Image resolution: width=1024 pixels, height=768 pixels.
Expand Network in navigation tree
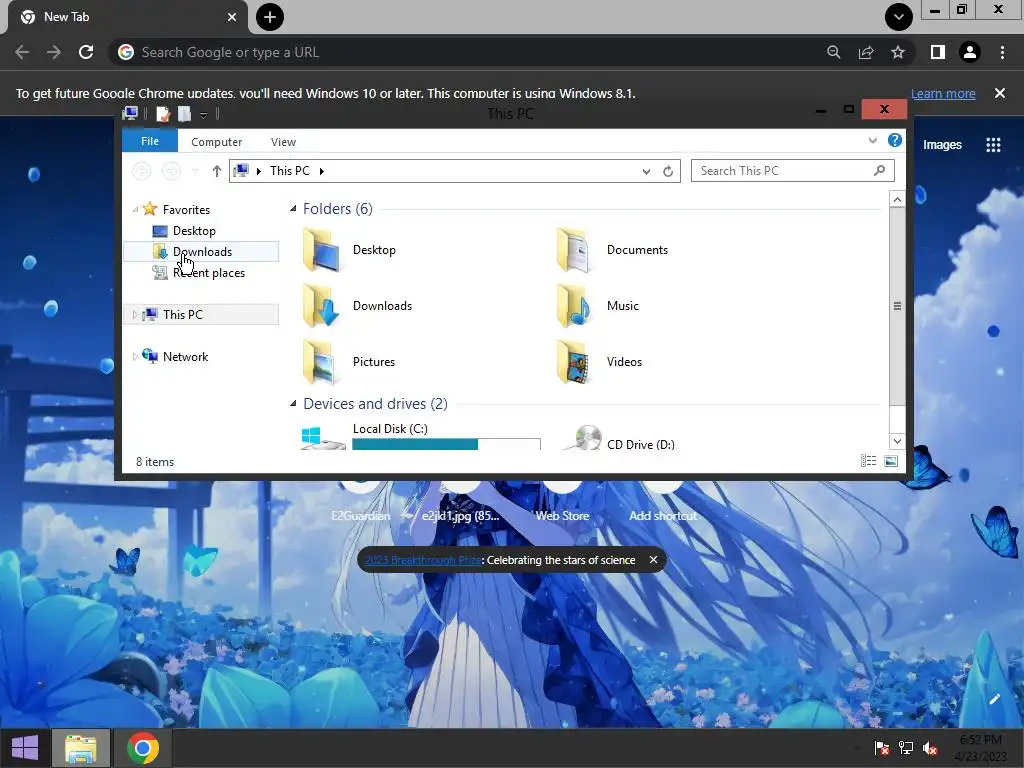(x=135, y=357)
